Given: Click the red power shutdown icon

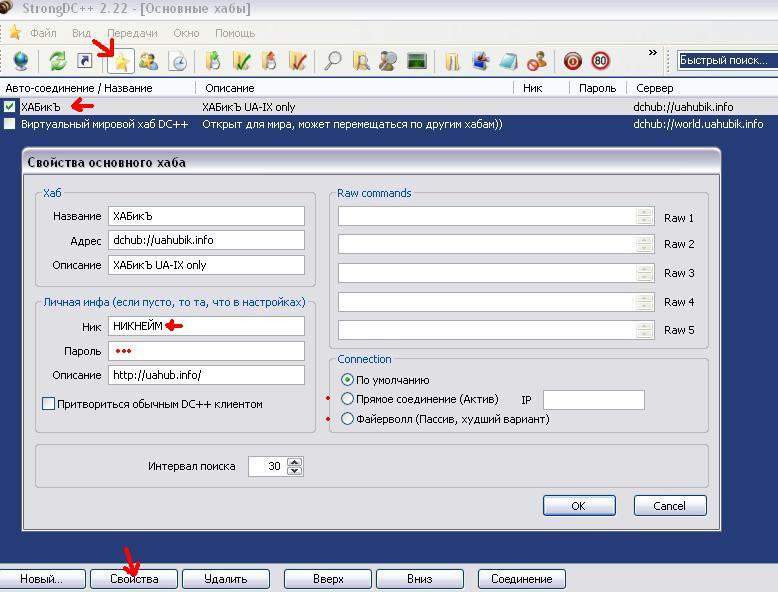Looking at the screenshot, I should [x=573, y=62].
